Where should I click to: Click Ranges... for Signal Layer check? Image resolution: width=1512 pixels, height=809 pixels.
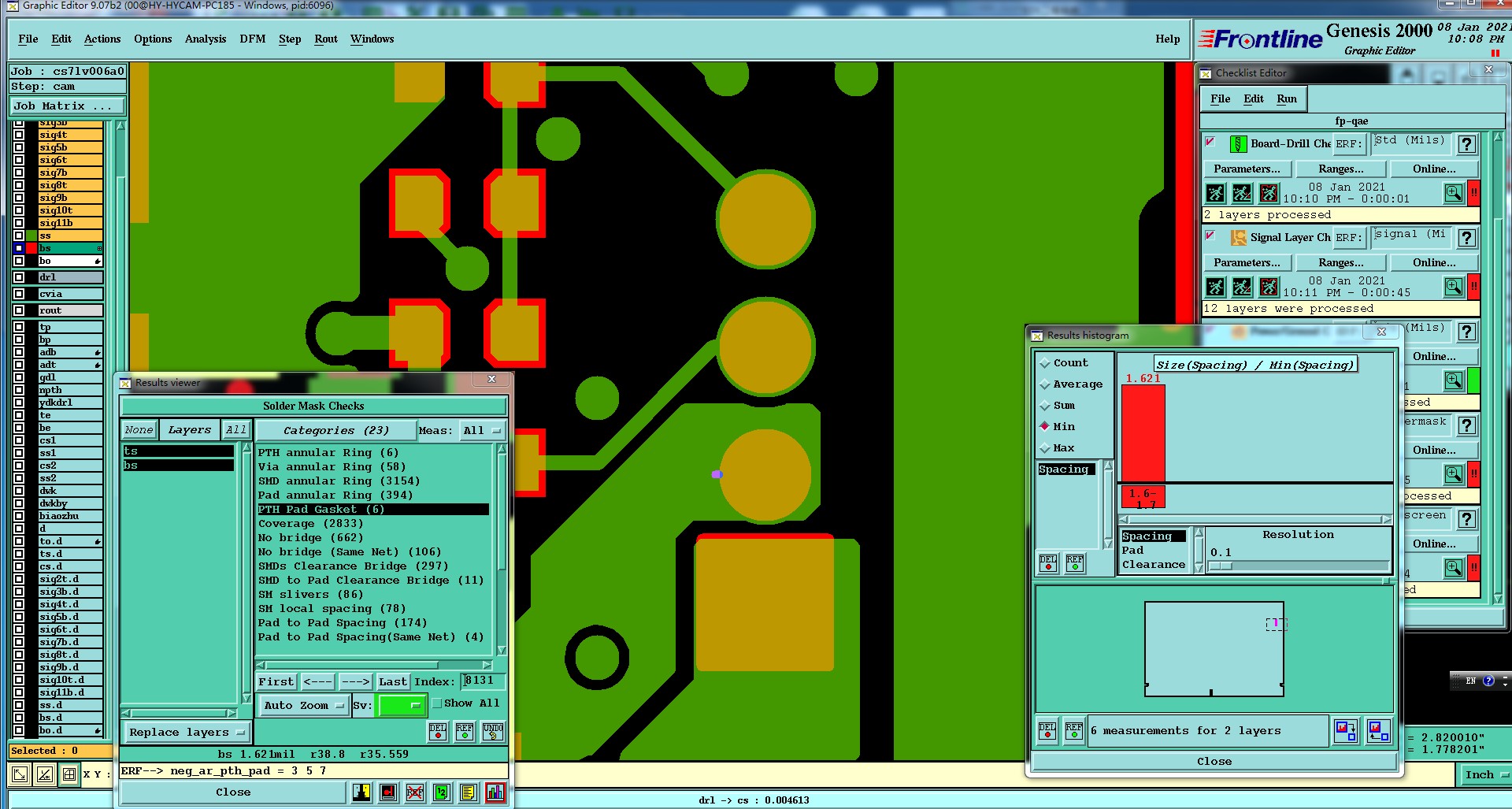tap(1340, 263)
